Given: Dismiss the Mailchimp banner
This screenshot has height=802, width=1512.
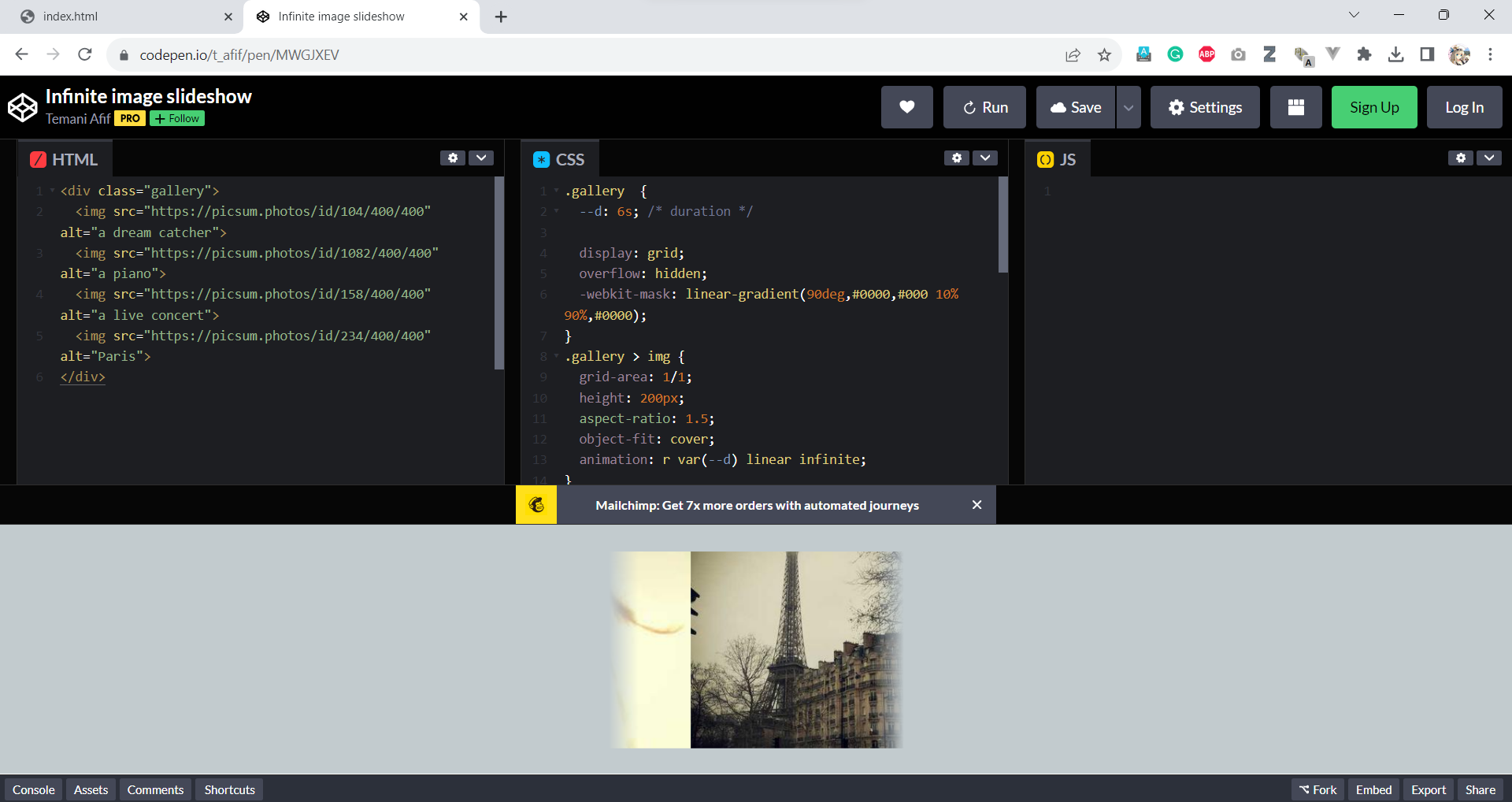Looking at the screenshot, I should (x=976, y=505).
